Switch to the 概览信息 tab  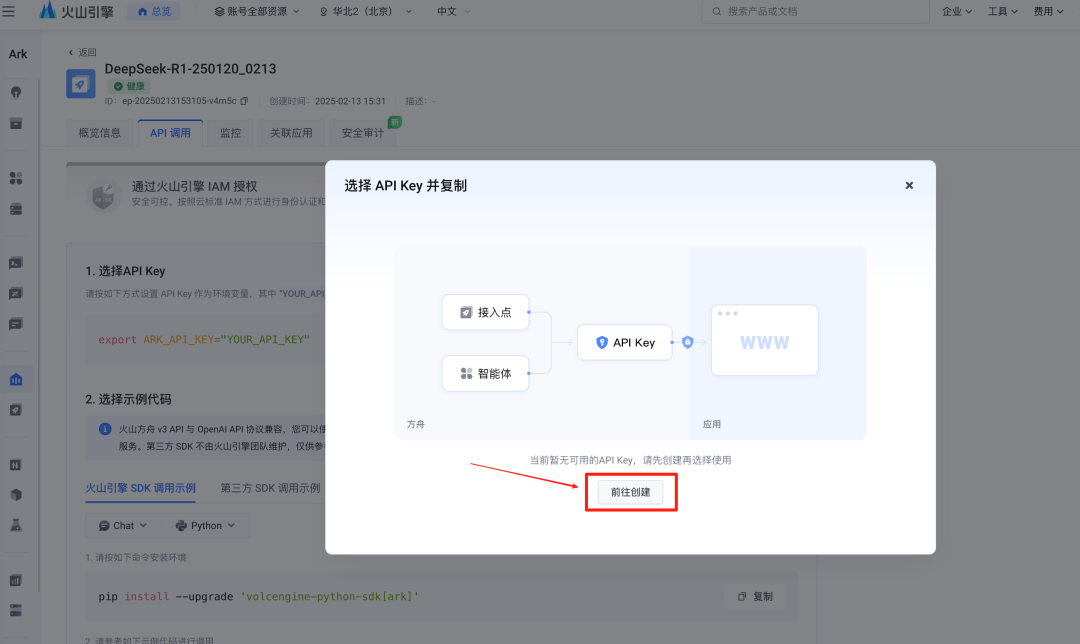(100, 133)
